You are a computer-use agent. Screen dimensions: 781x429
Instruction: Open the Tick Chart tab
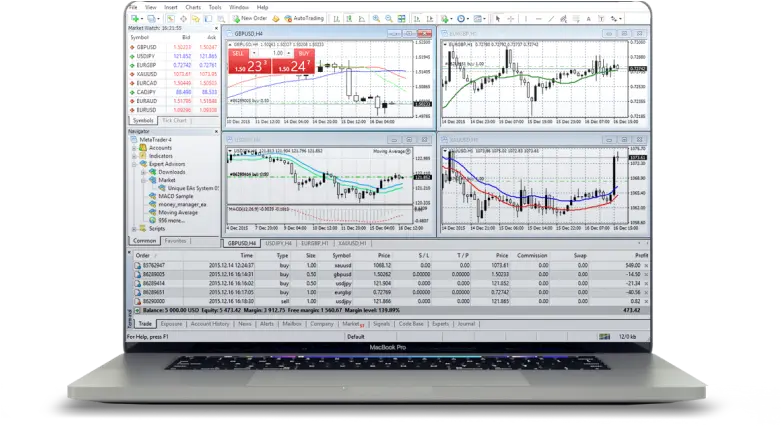click(176, 120)
